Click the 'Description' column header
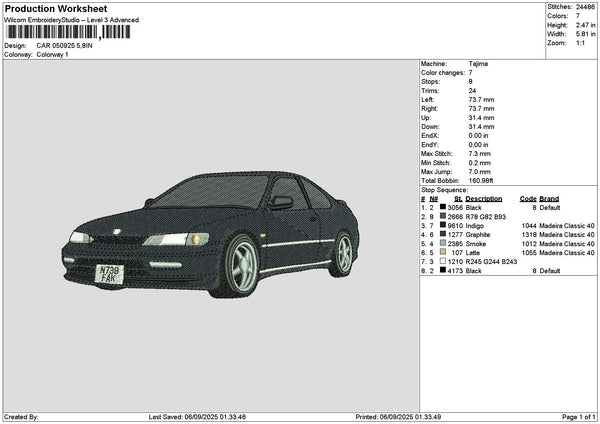The width and height of the screenshot is (600, 424). pyautogui.click(x=484, y=199)
